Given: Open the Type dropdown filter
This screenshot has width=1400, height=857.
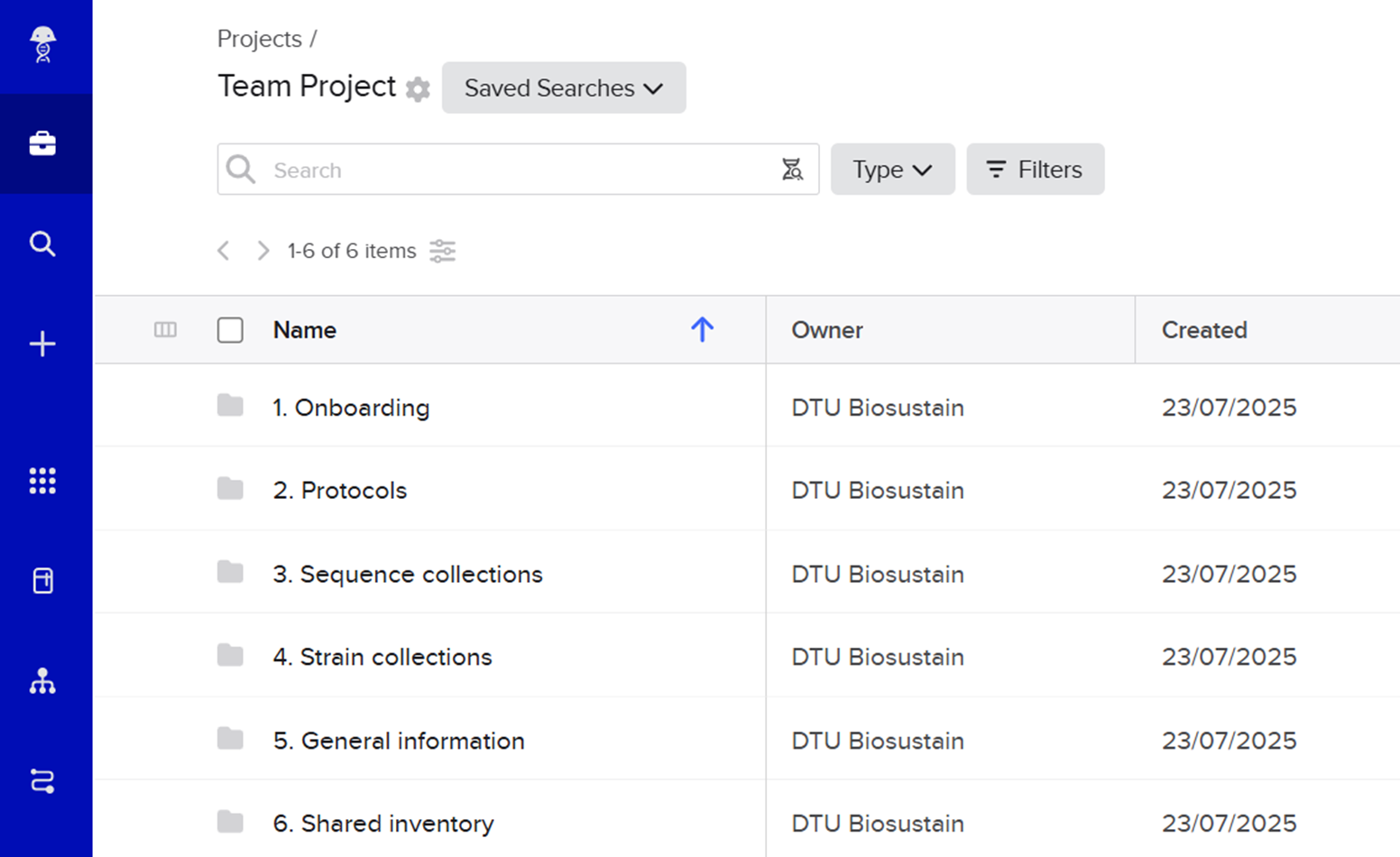Looking at the screenshot, I should [x=892, y=169].
